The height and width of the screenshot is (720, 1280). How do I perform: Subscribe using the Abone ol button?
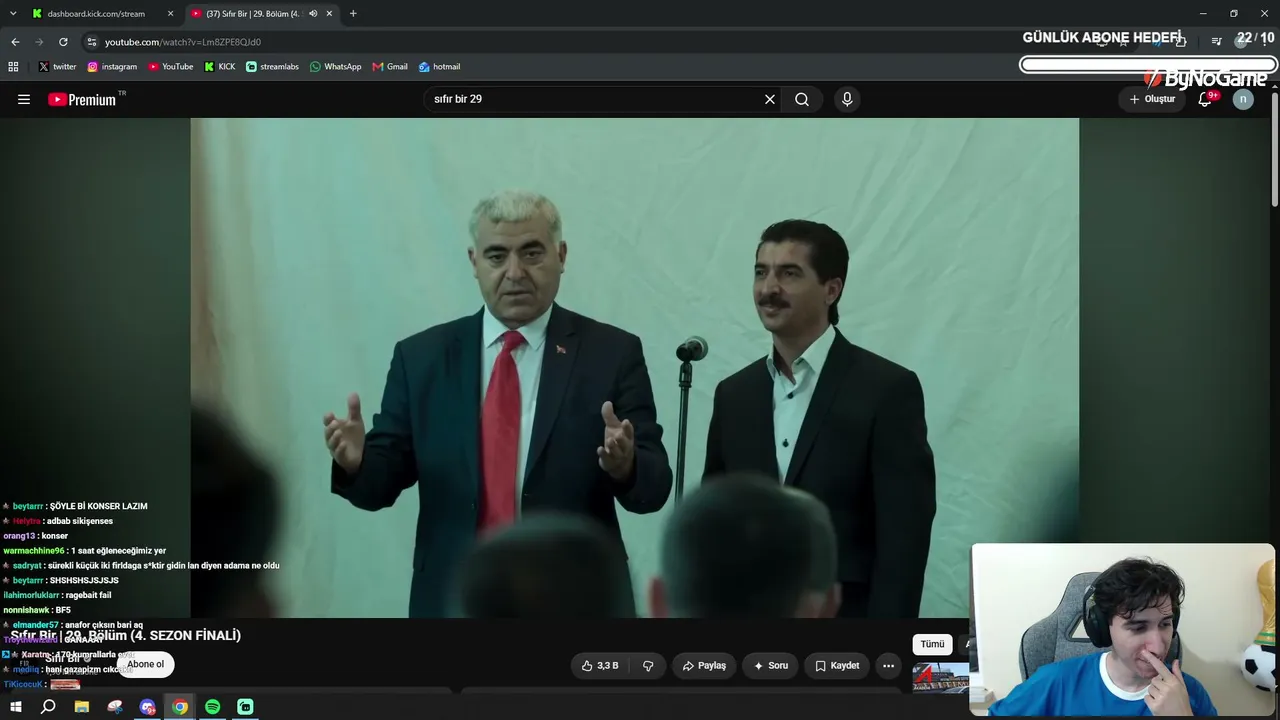click(x=145, y=664)
